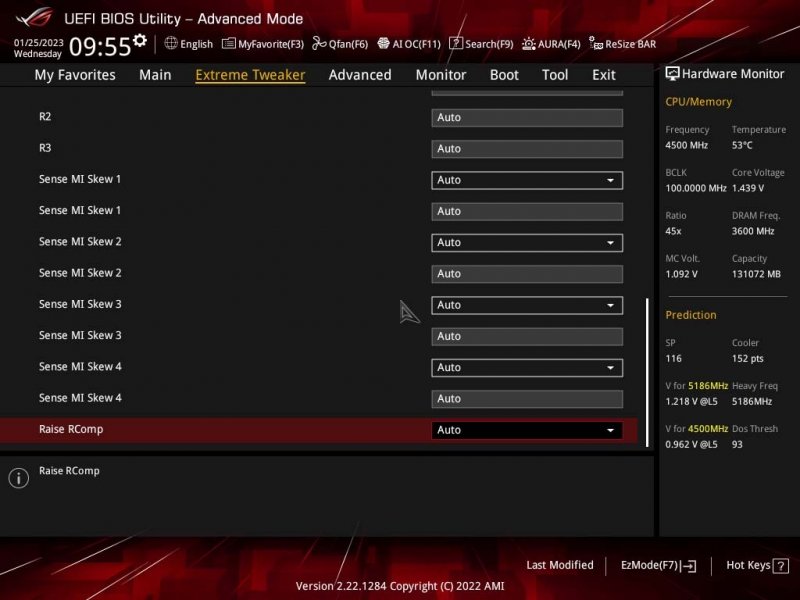800x600 pixels.
Task: Click the R3 Auto input field
Action: click(x=527, y=149)
